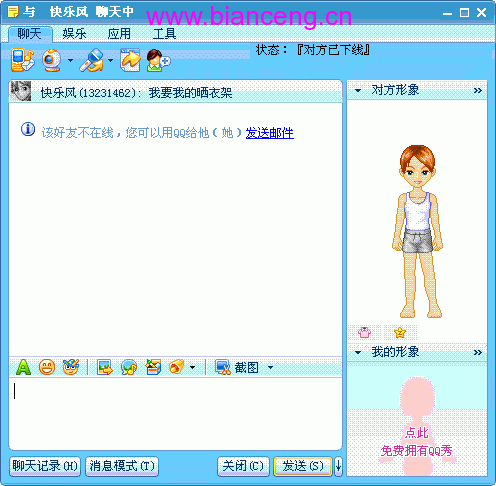The image size is (496, 486).
Task: Open the emoticon smiley picker
Action: [x=47, y=367]
